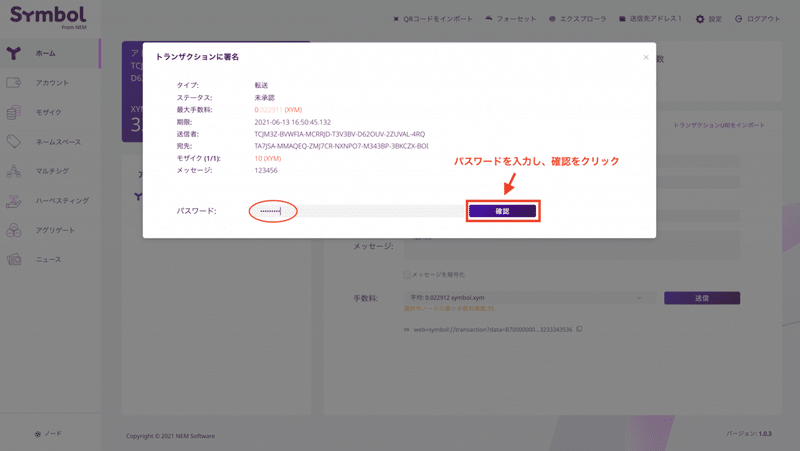Click 設定 text in header

coord(715,19)
